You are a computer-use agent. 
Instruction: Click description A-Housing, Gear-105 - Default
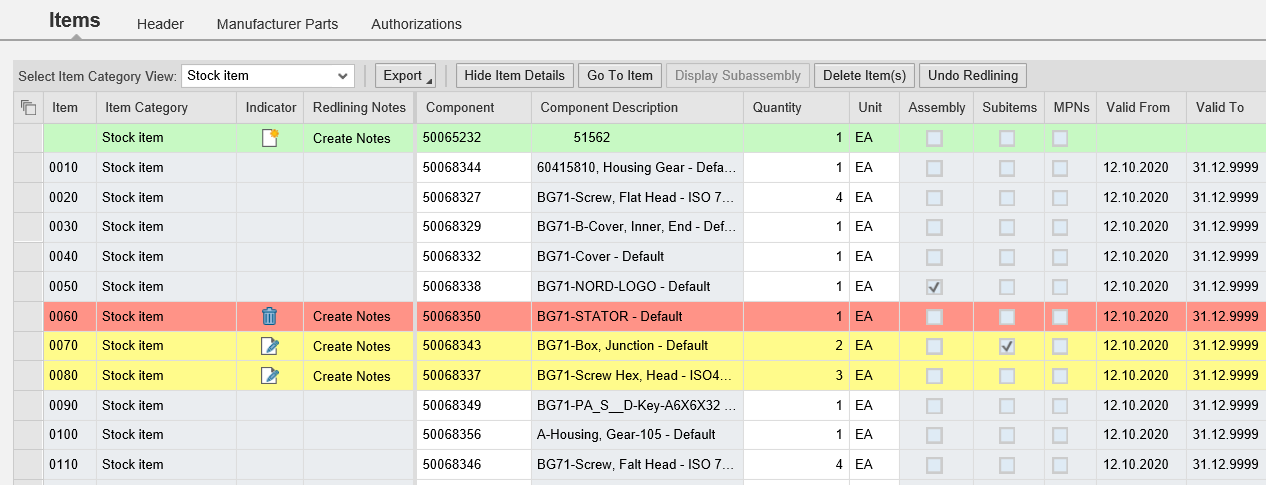(x=626, y=435)
